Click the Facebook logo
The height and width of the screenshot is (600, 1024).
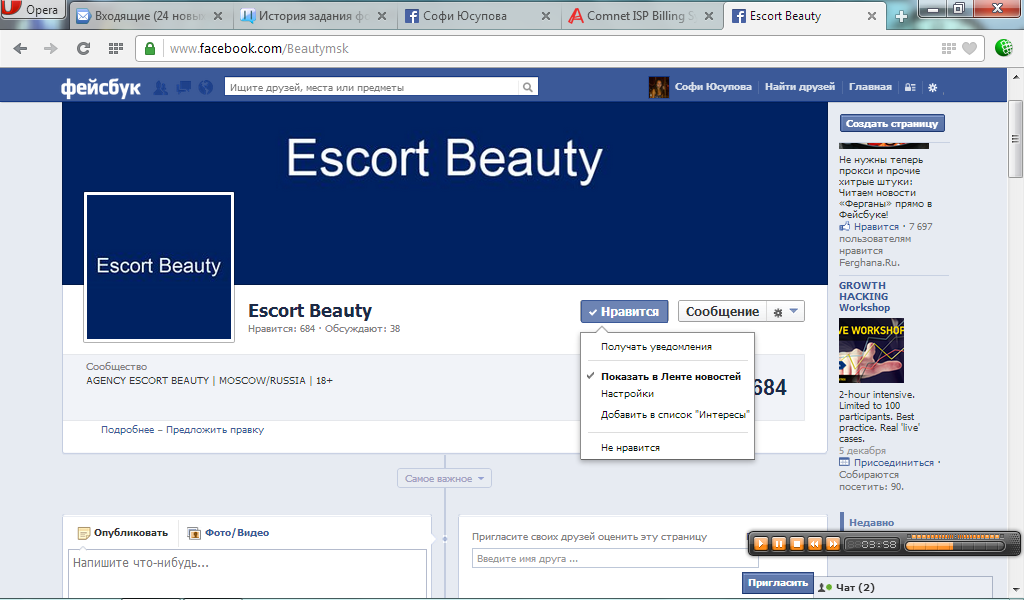[x=101, y=87]
